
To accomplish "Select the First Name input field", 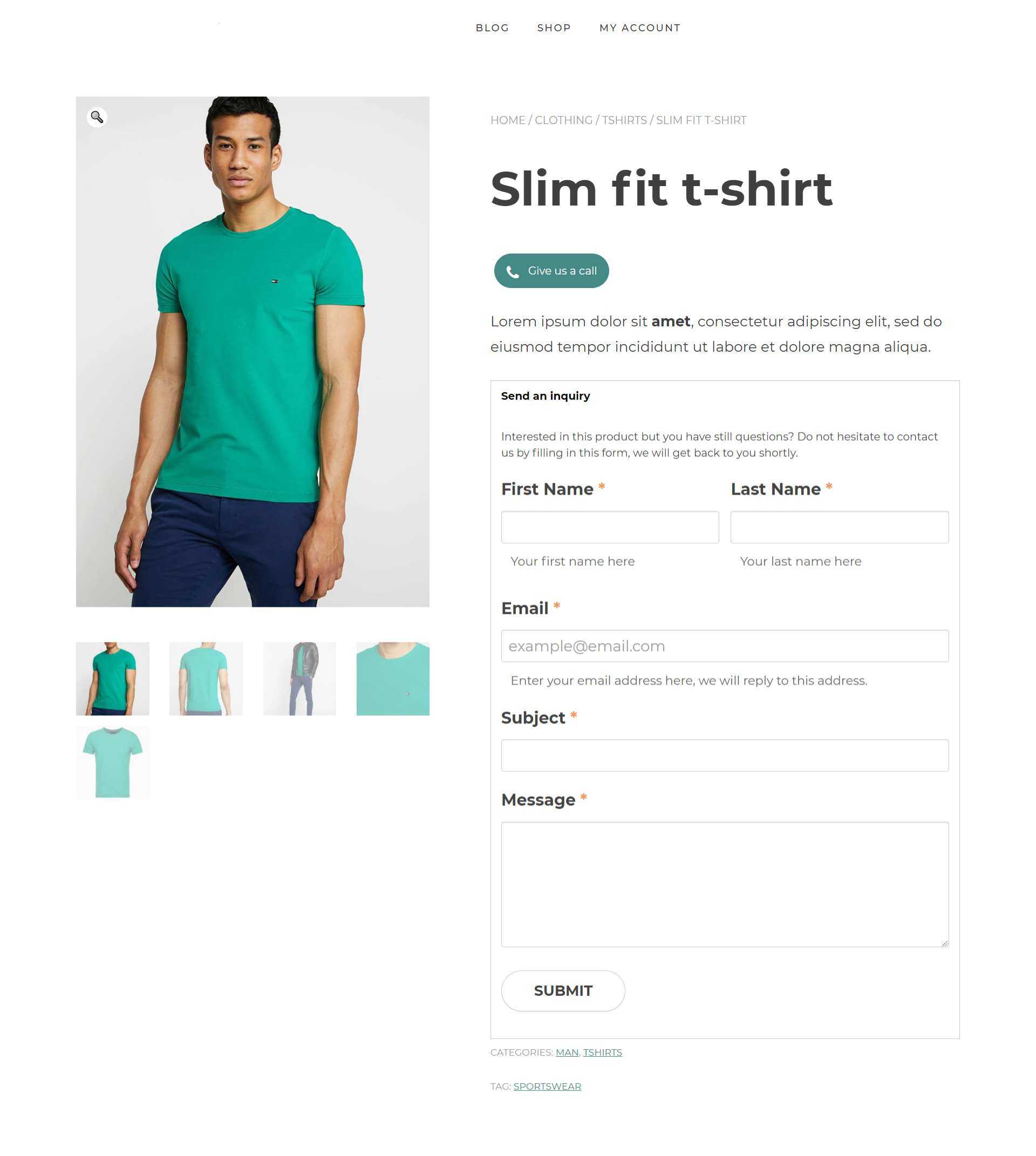I will [x=610, y=527].
